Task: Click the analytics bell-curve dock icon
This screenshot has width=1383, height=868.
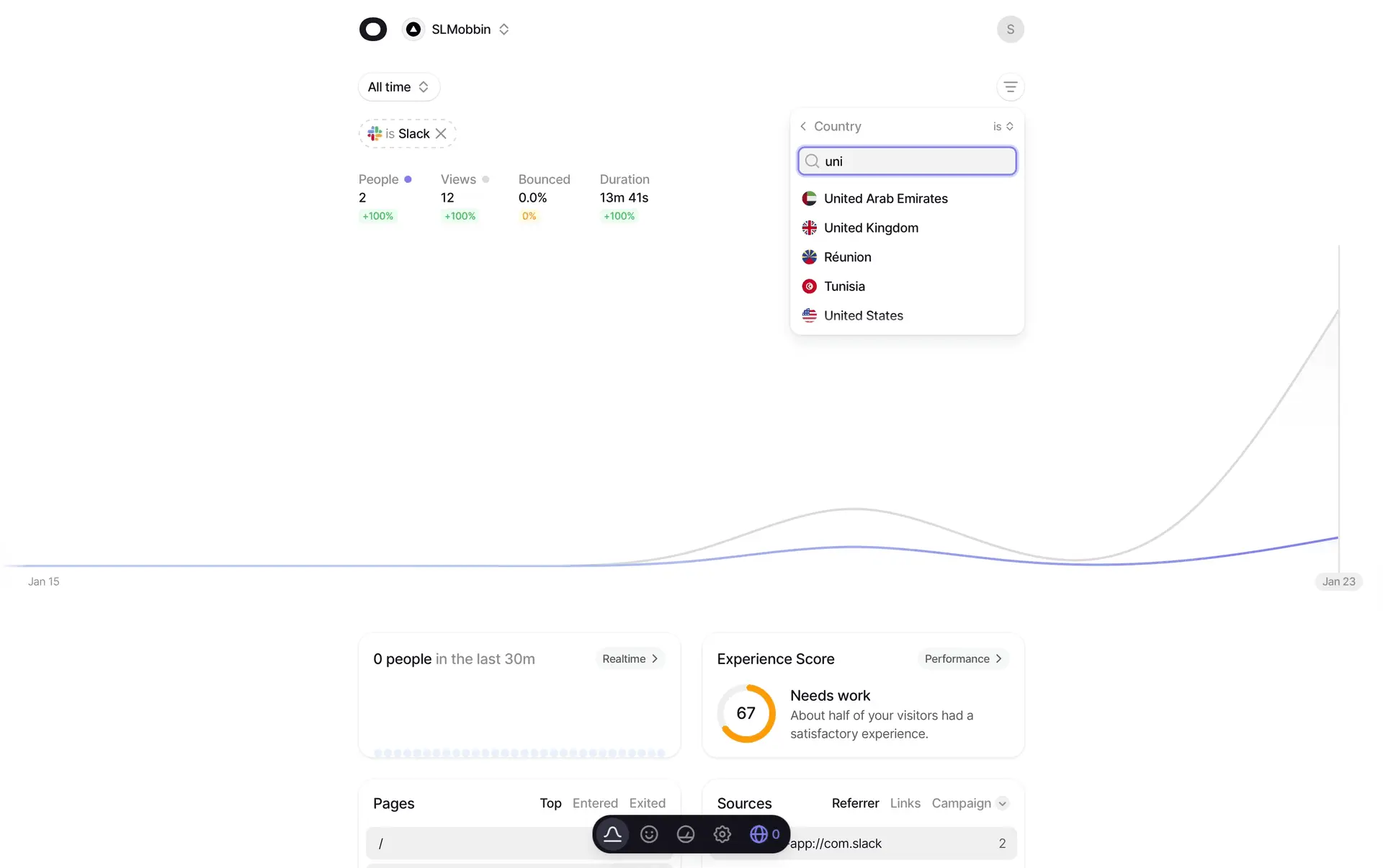Action: point(612,834)
